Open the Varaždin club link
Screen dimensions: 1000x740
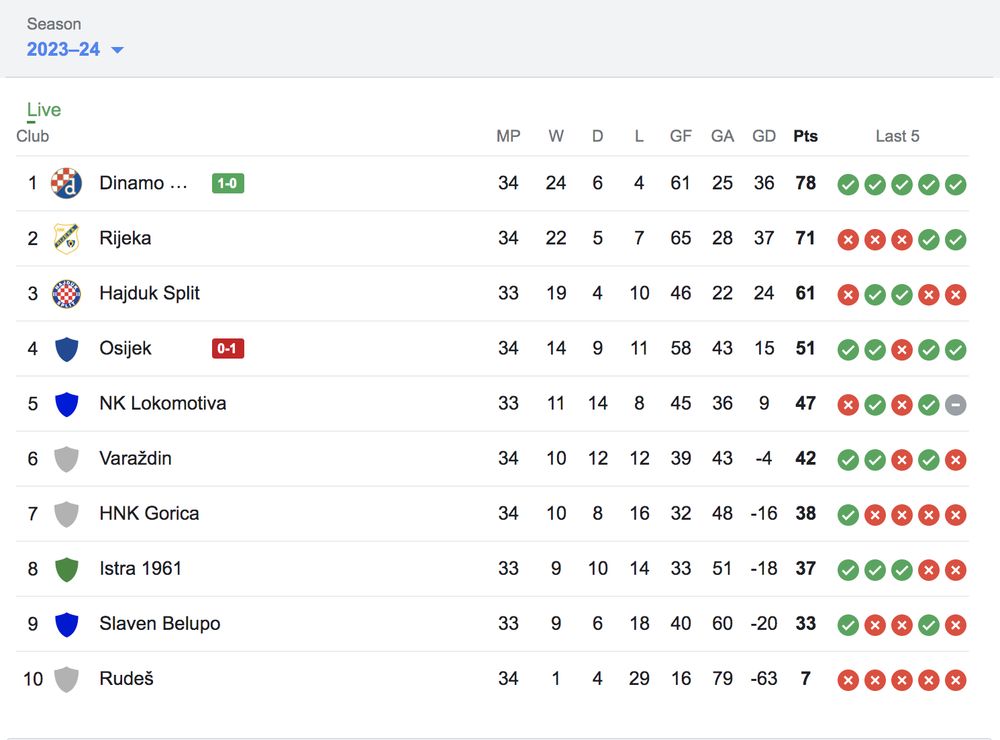pos(135,458)
